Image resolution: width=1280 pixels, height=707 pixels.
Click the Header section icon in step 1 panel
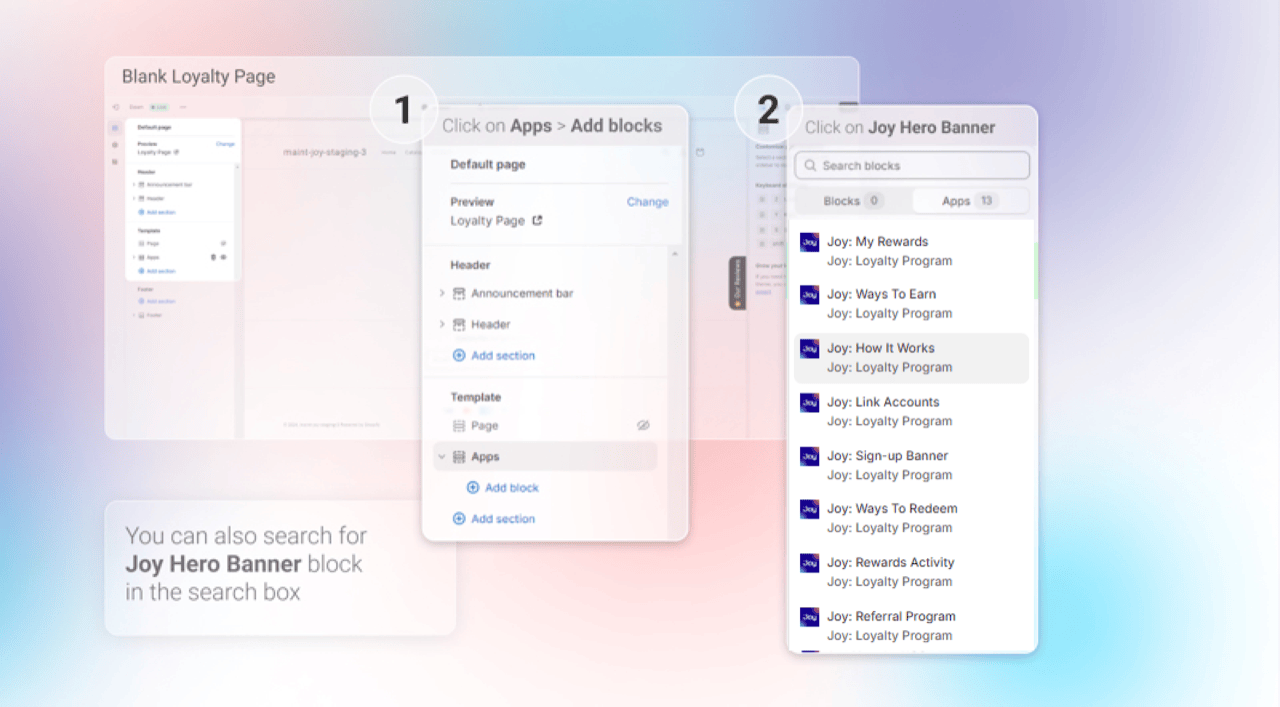tap(459, 324)
